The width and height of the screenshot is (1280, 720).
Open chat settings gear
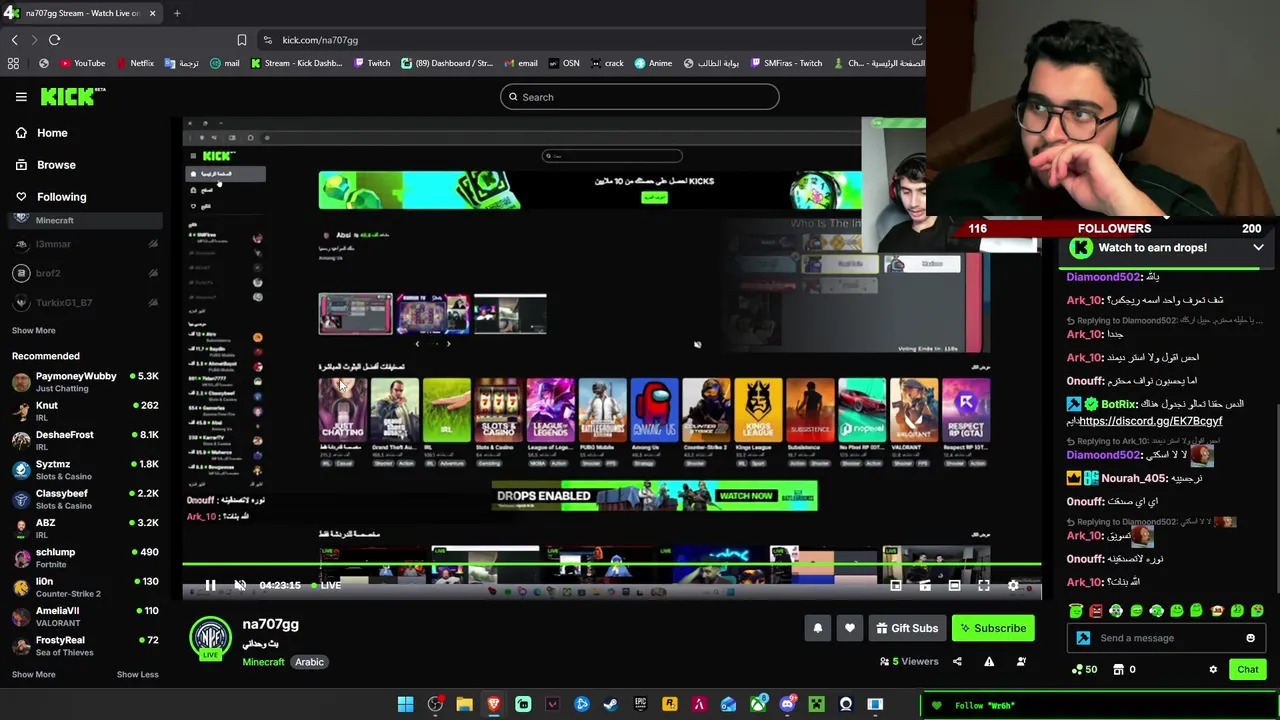click(x=1213, y=669)
